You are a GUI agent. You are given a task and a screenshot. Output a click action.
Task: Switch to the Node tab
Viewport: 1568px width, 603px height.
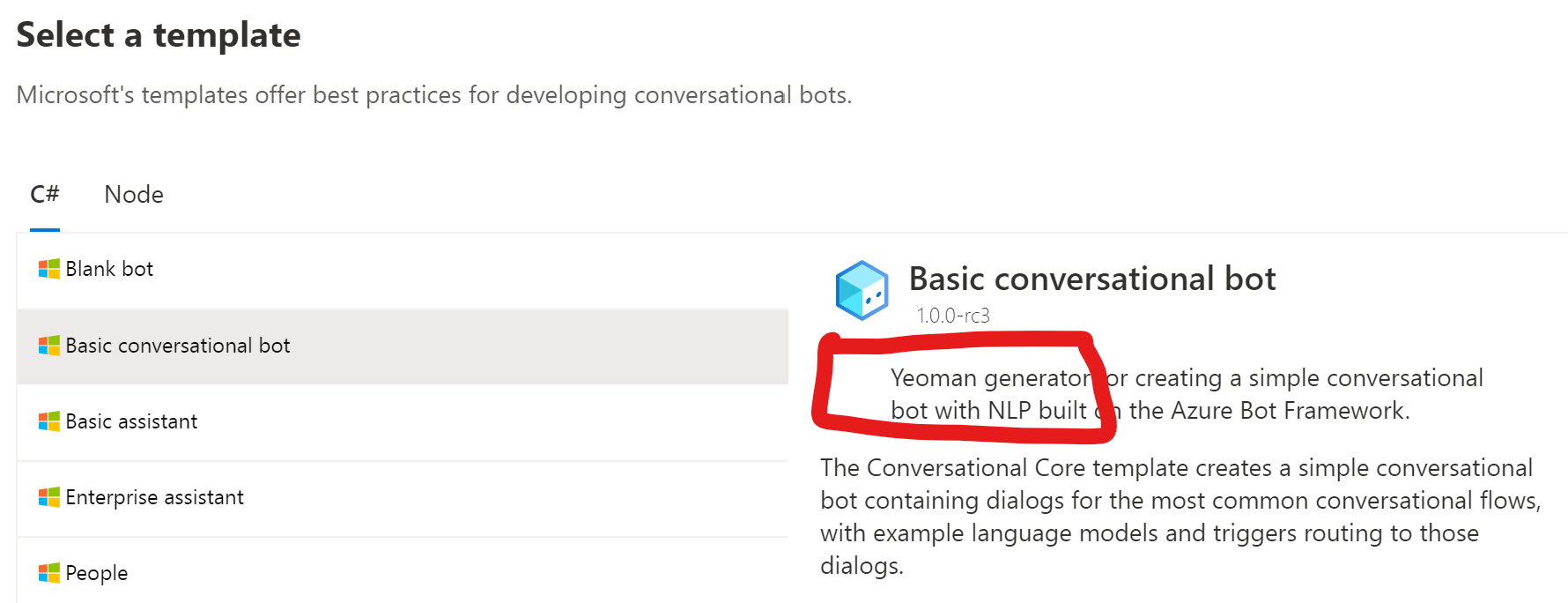(x=133, y=194)
